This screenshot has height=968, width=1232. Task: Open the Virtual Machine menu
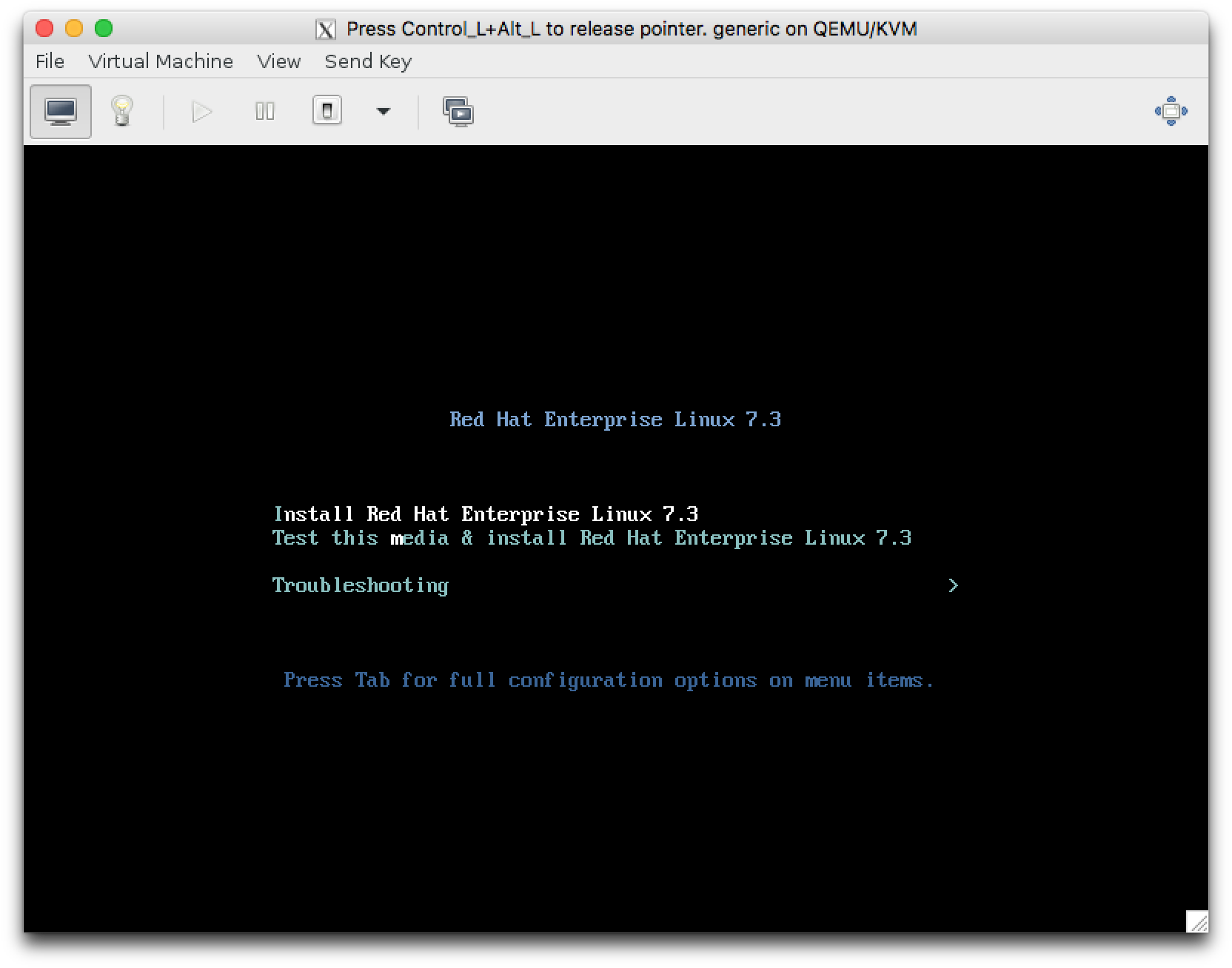(x=161, y=61)
